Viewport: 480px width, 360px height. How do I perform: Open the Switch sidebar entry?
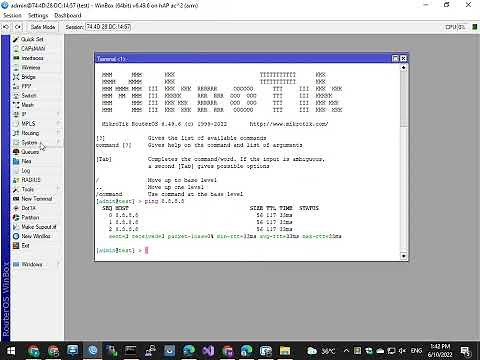pos(29,95)
